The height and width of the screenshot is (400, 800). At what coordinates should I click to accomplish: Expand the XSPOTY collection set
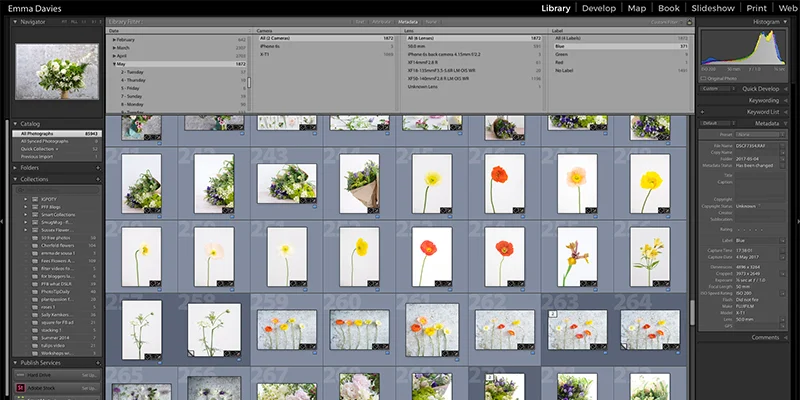[x=26, y=199]
